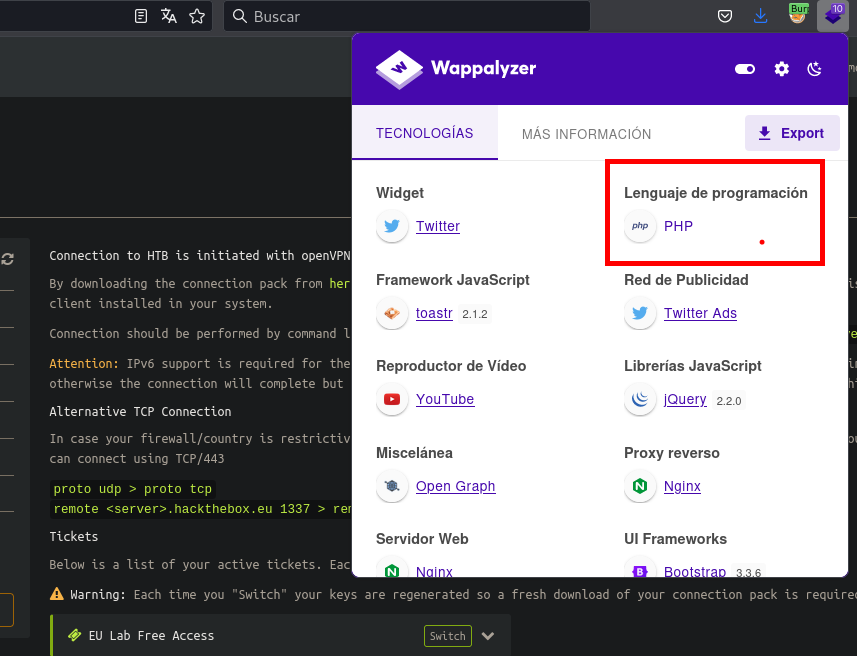Select the Tecnologías tab
The image size is (857, 656).
pos(424,133)
